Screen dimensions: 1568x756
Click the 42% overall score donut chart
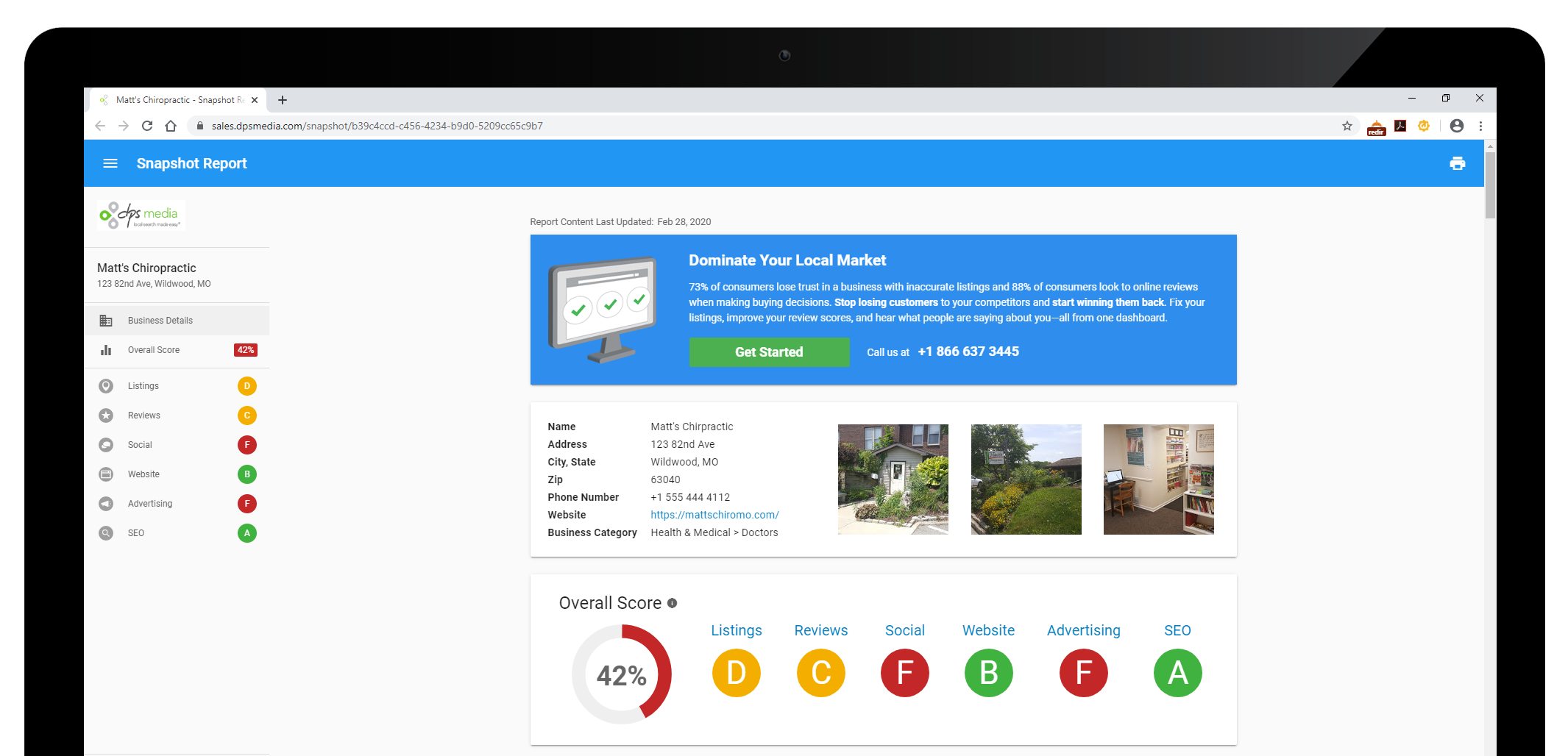(x=622, y=674)
